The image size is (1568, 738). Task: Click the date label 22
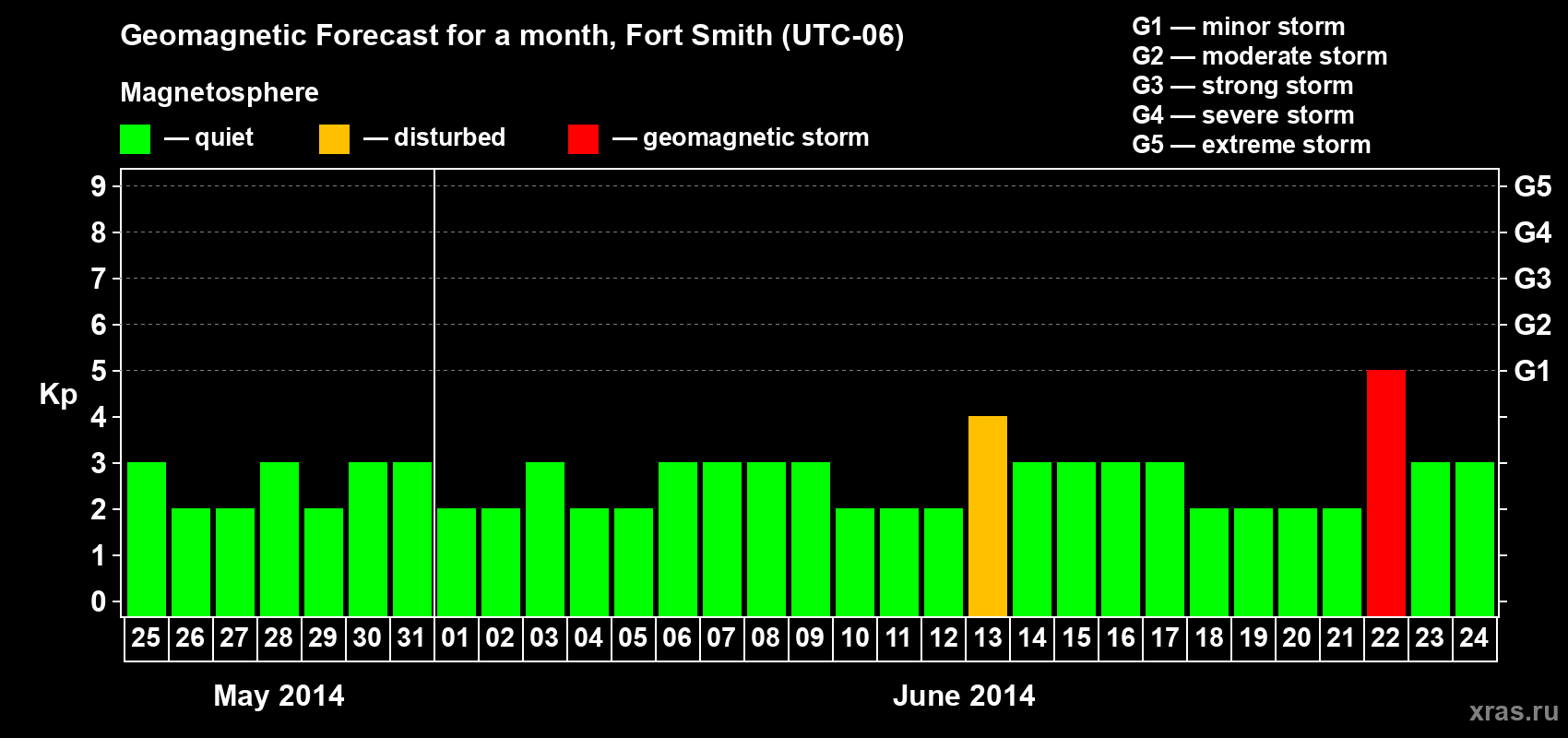pyautogui.click(x=1385, y=637)
